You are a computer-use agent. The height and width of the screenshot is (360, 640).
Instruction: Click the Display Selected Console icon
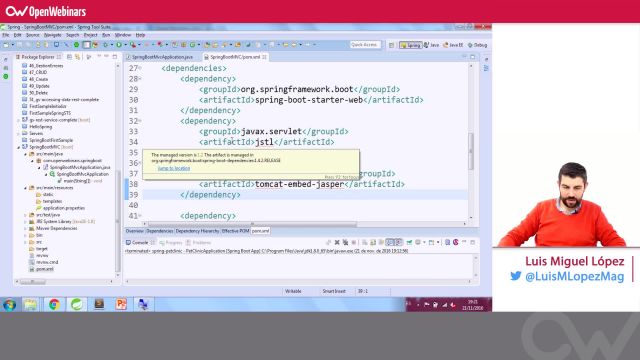(418, 242)
